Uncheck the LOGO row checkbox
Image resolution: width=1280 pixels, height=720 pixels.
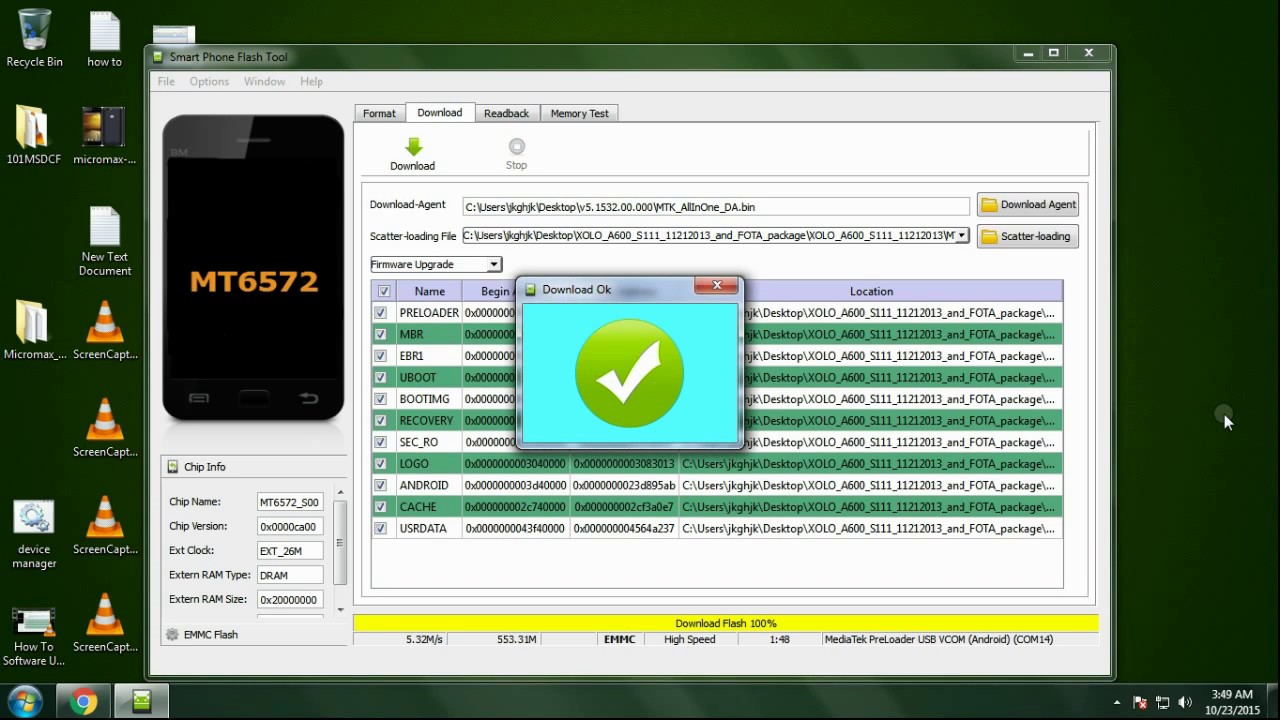pos(381,464)
